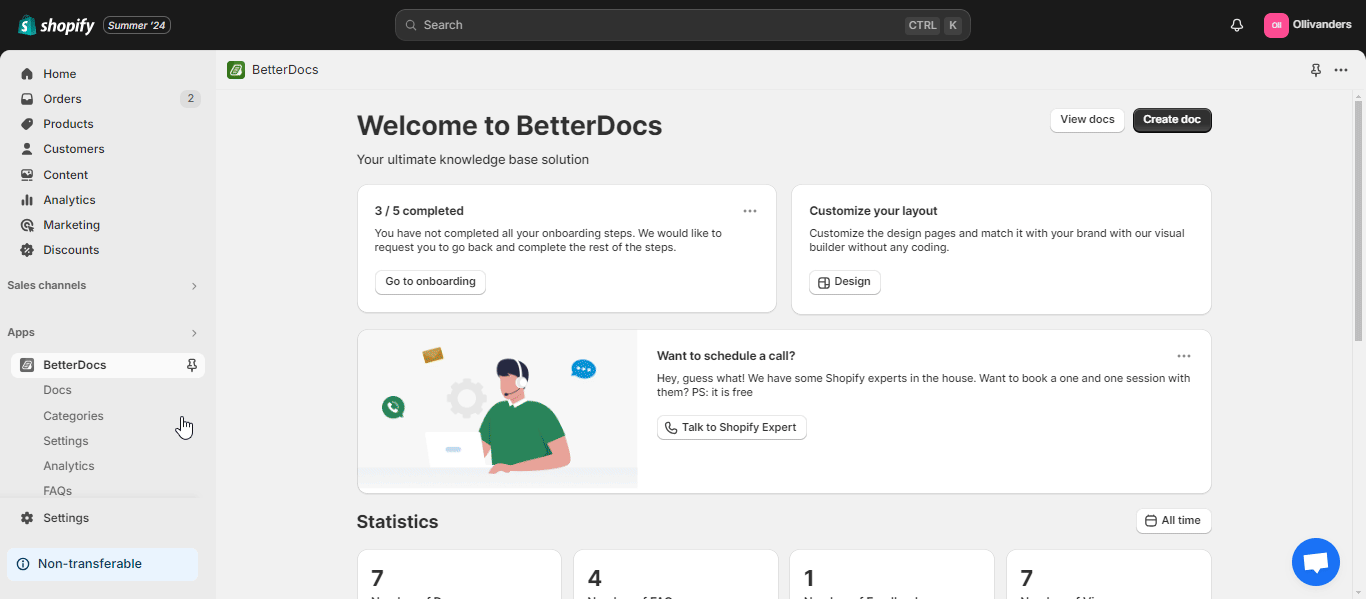
Task: Open the All time statistics filter
Action: 1173,520
